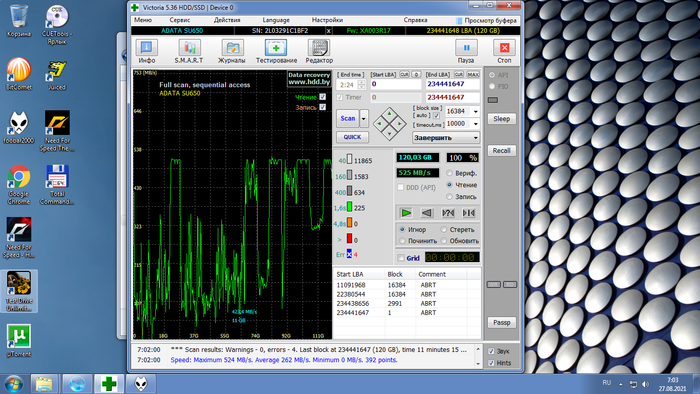Disable the Звук sound checkbox
The image size is (700, 394).
click(491, 351)
